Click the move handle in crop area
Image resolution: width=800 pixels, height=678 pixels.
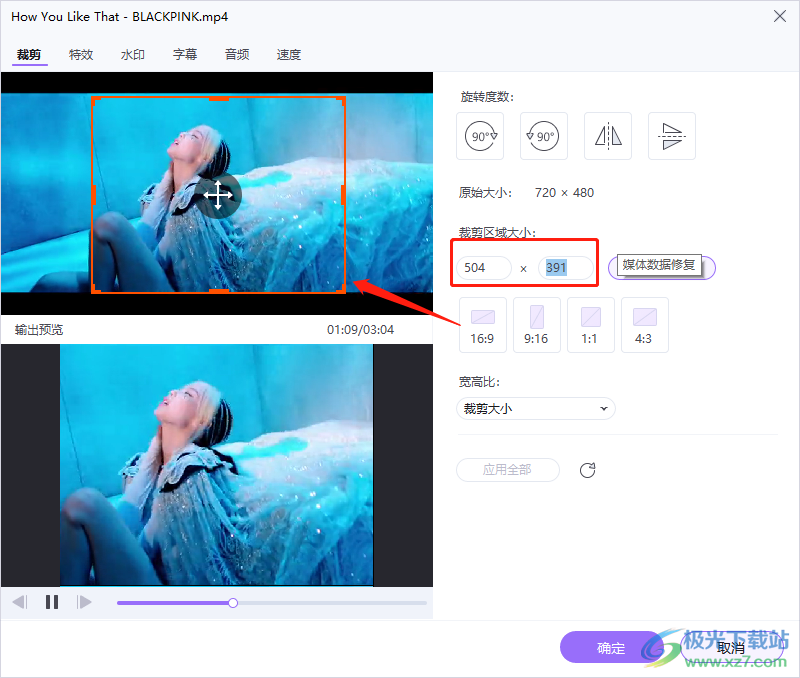pyautogui.click(x=218, y=195)
